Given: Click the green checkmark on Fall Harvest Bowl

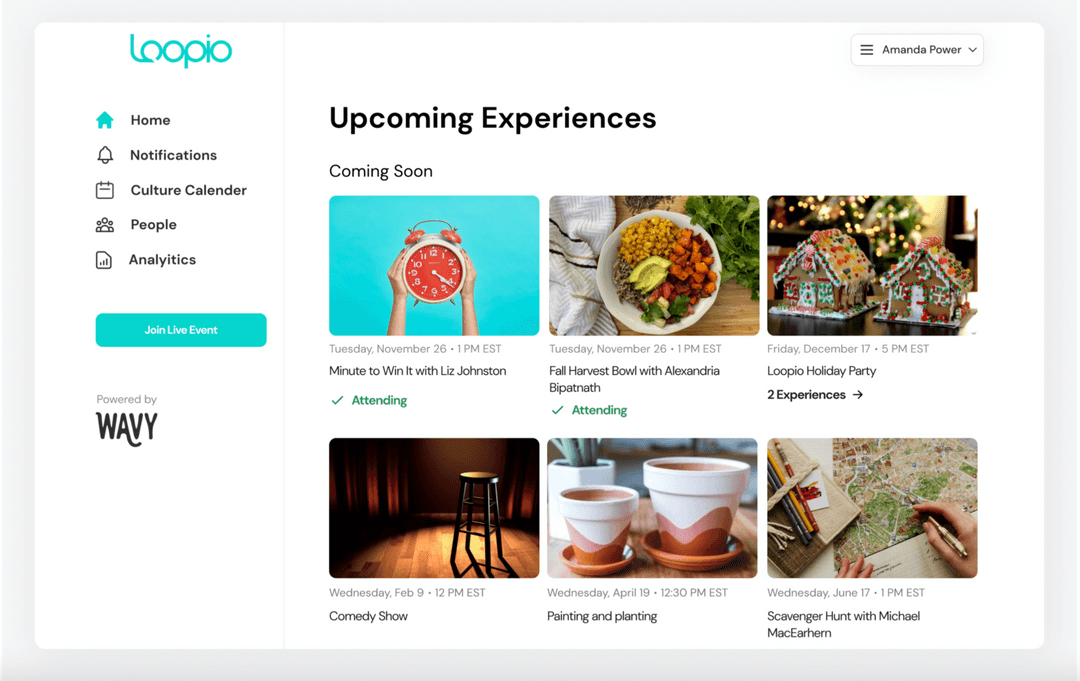Looking at the screenshot, I should [558, 410].
